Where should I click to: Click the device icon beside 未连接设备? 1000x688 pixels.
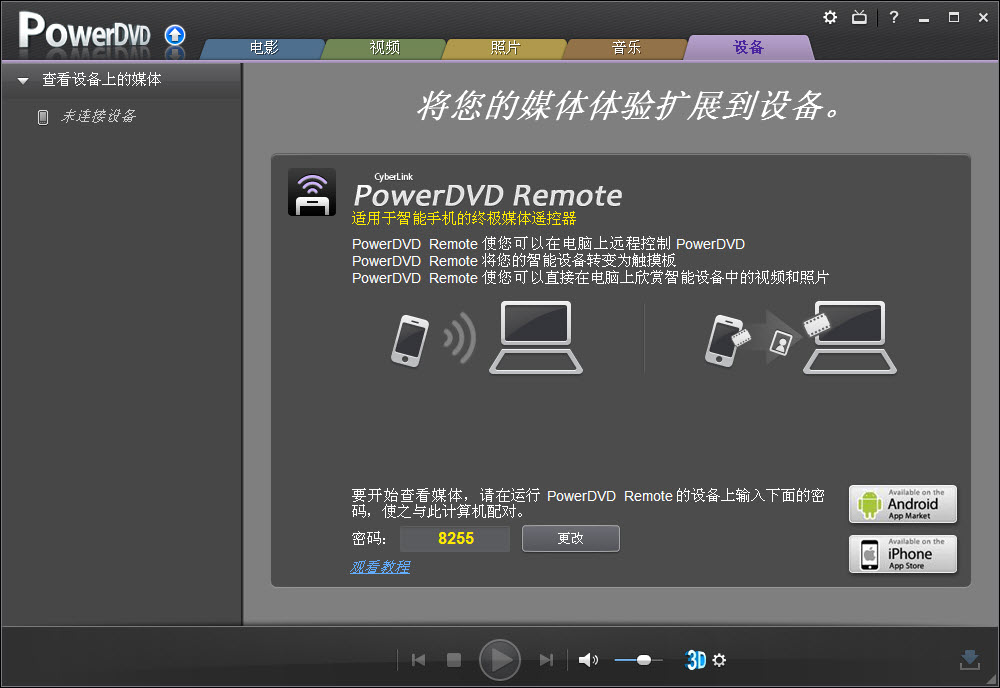(x=43, y=117)
